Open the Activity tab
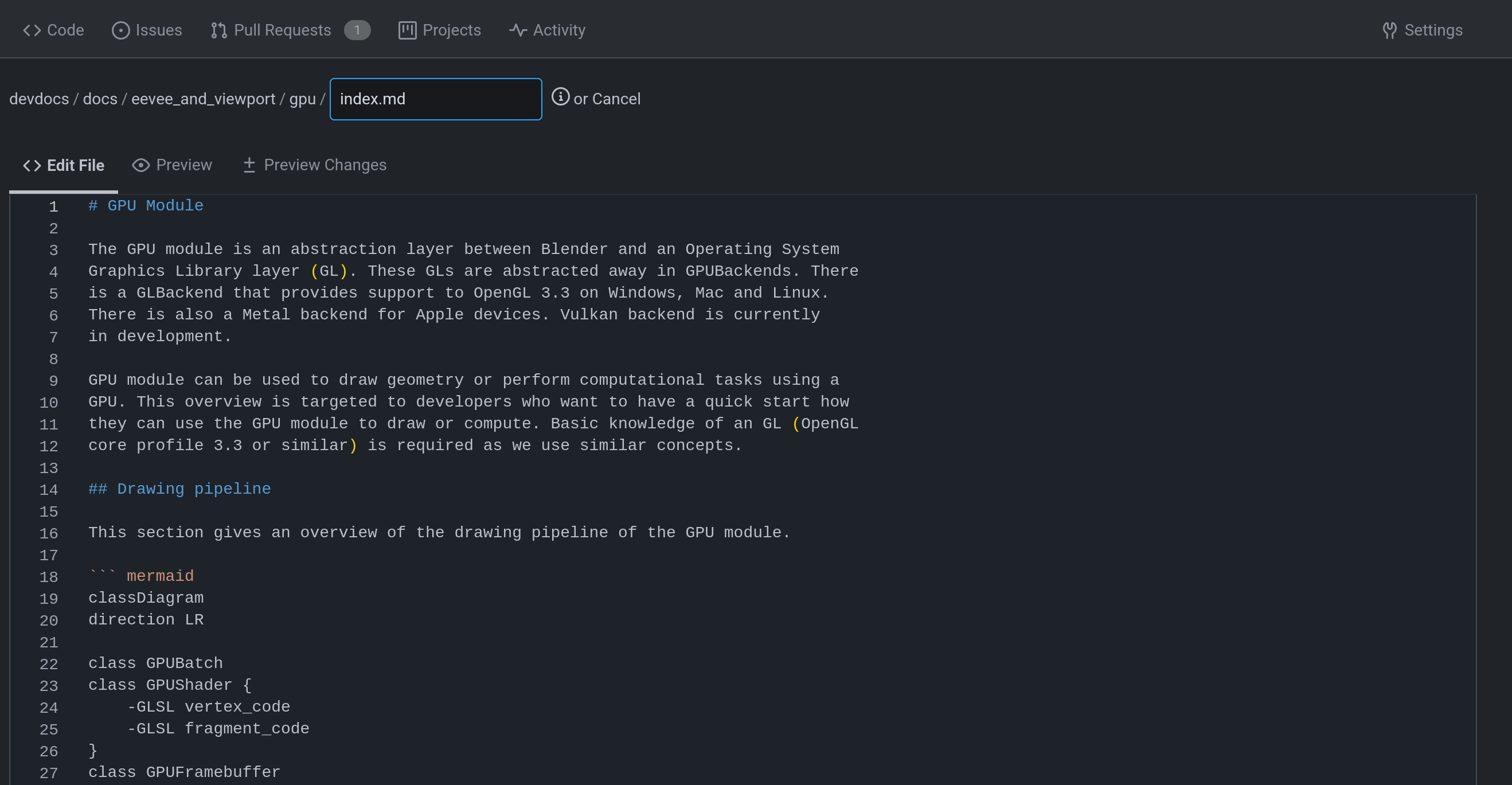Screen dimensions: 1512x785 click(547, 30)
